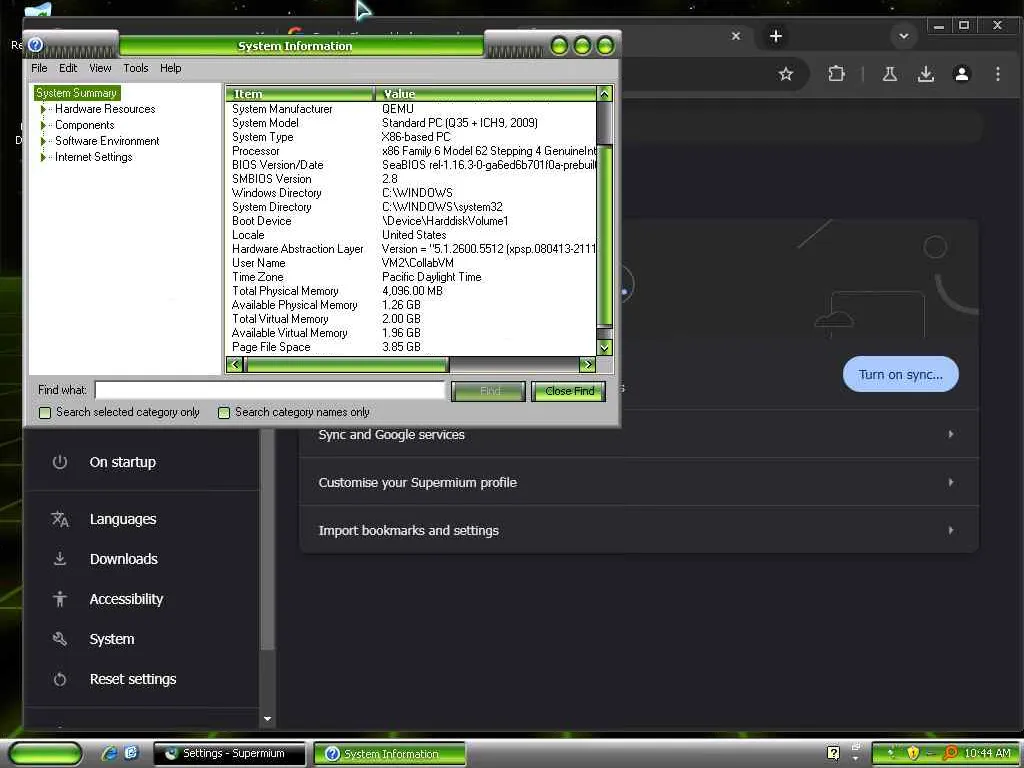The width and height of the screenshot is (1024, 768).
Task: Click the Languages translate icon
Action: (59, 519)
